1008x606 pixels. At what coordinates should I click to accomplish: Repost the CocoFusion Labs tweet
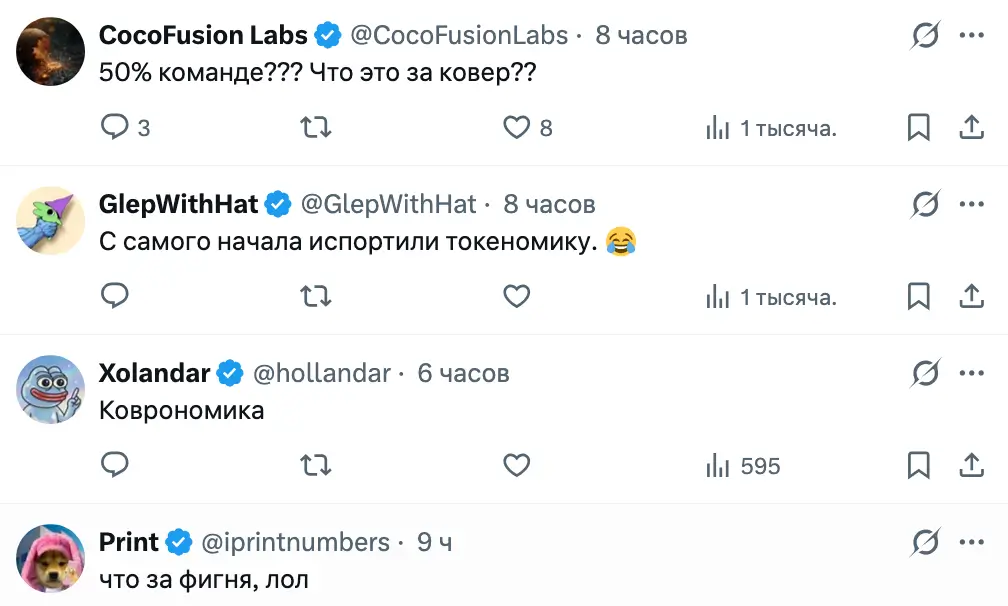(316, 128)
